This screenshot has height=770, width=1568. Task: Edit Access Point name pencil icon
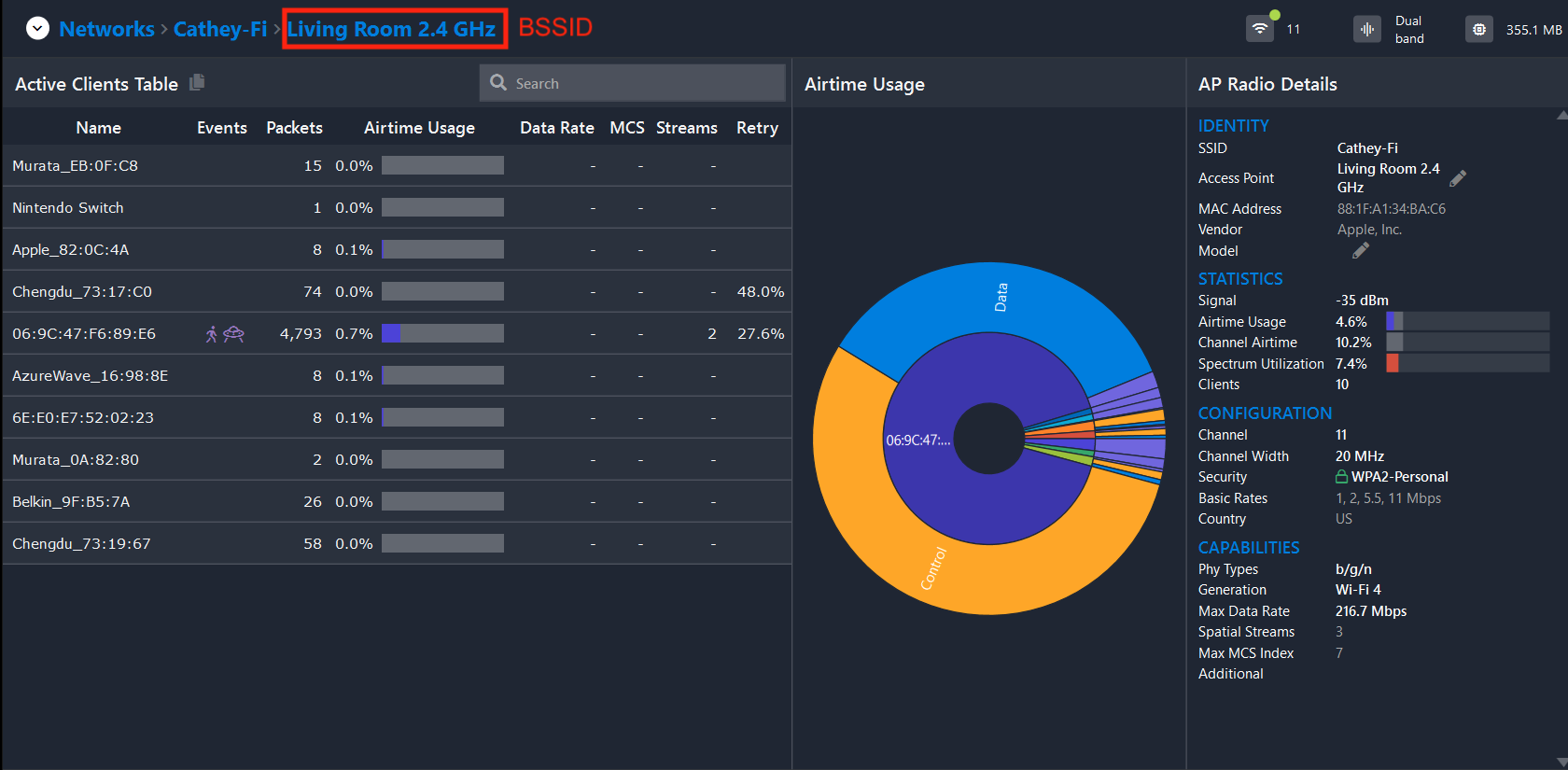1458,177
